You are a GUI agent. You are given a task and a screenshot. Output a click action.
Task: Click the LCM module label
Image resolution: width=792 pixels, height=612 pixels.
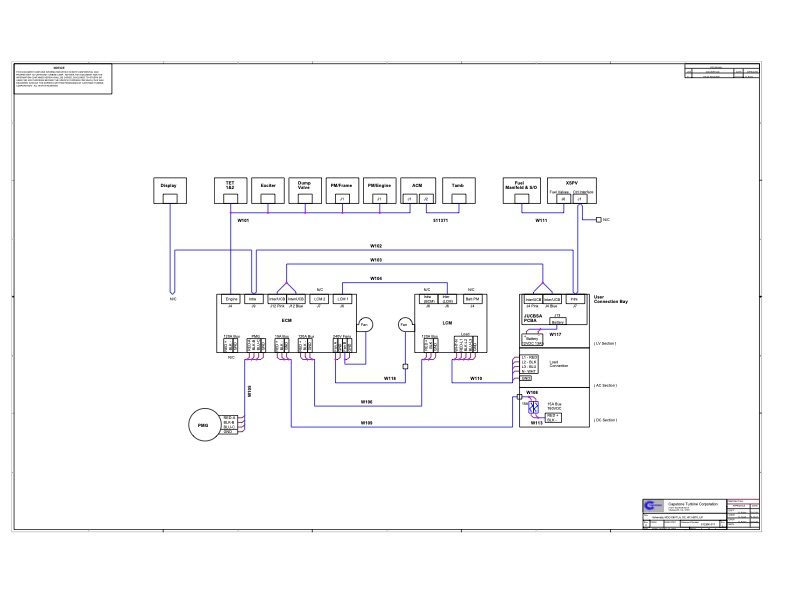[x=447, y=323]
